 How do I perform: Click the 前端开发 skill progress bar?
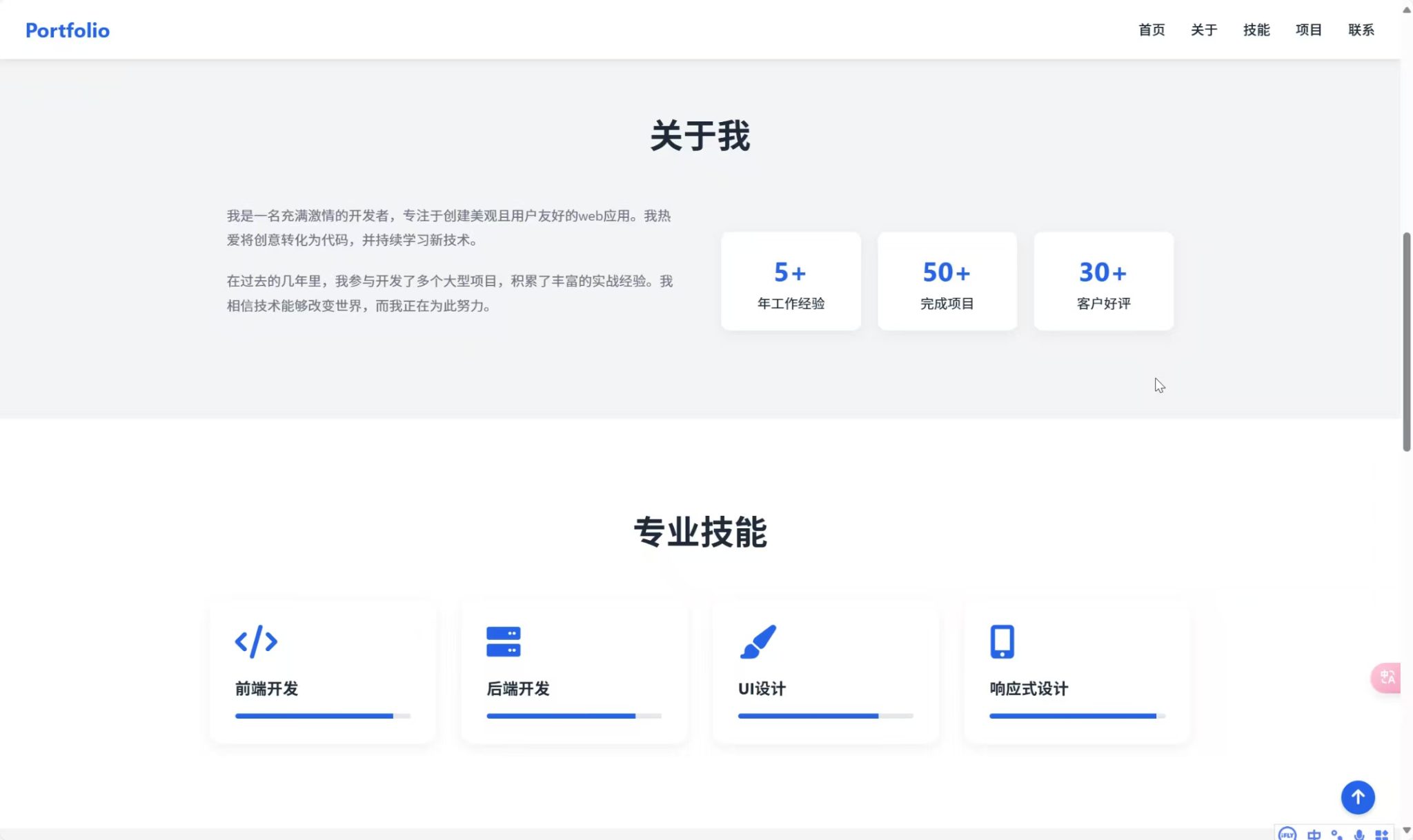(x=322, y=716)
